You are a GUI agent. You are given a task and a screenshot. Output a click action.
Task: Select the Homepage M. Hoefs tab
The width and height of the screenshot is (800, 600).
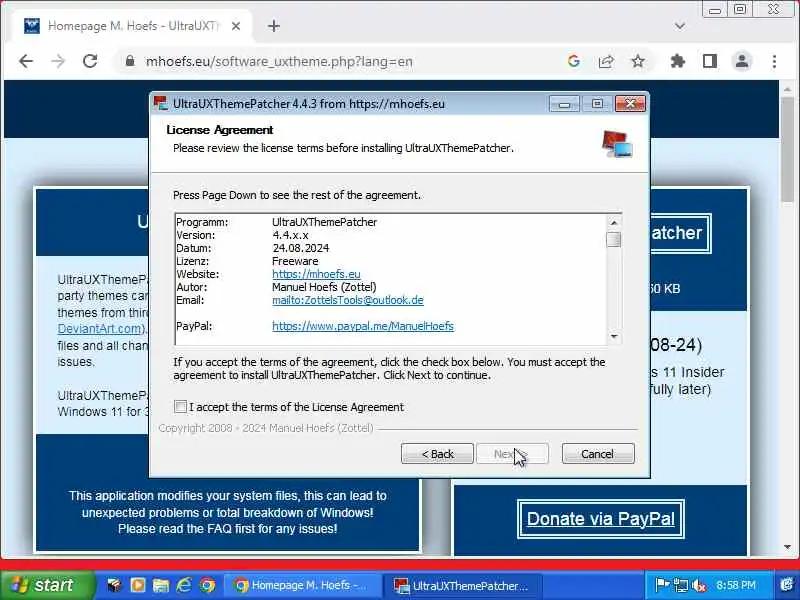[132, 26]
